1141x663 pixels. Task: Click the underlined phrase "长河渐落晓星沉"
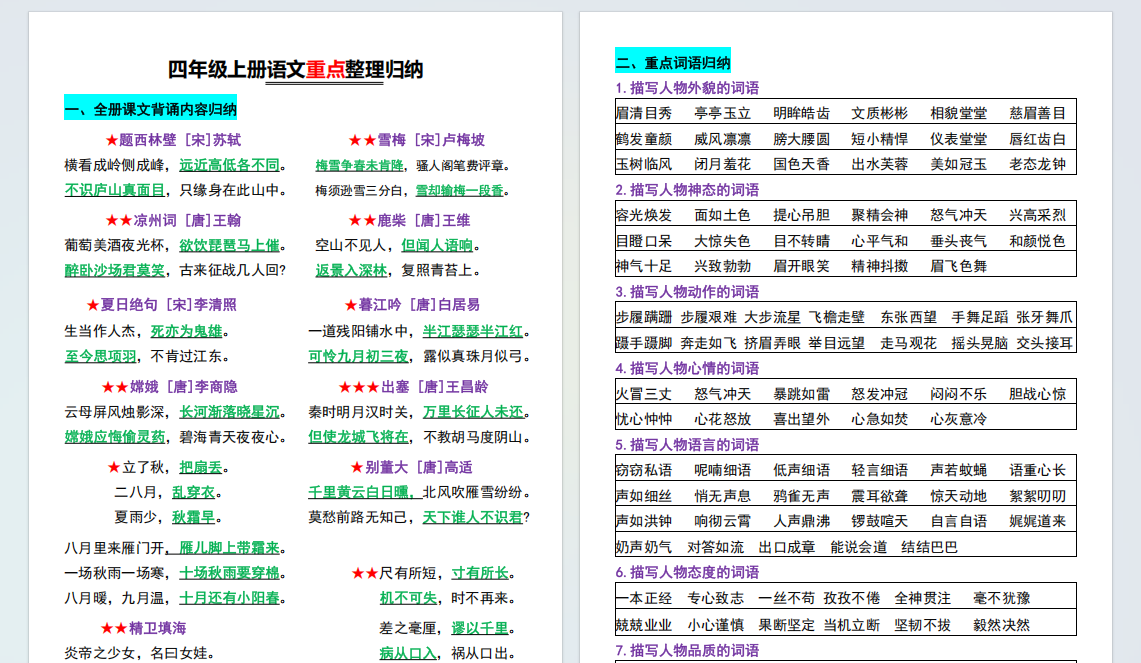pyautogui.click(x=229, y=412)
